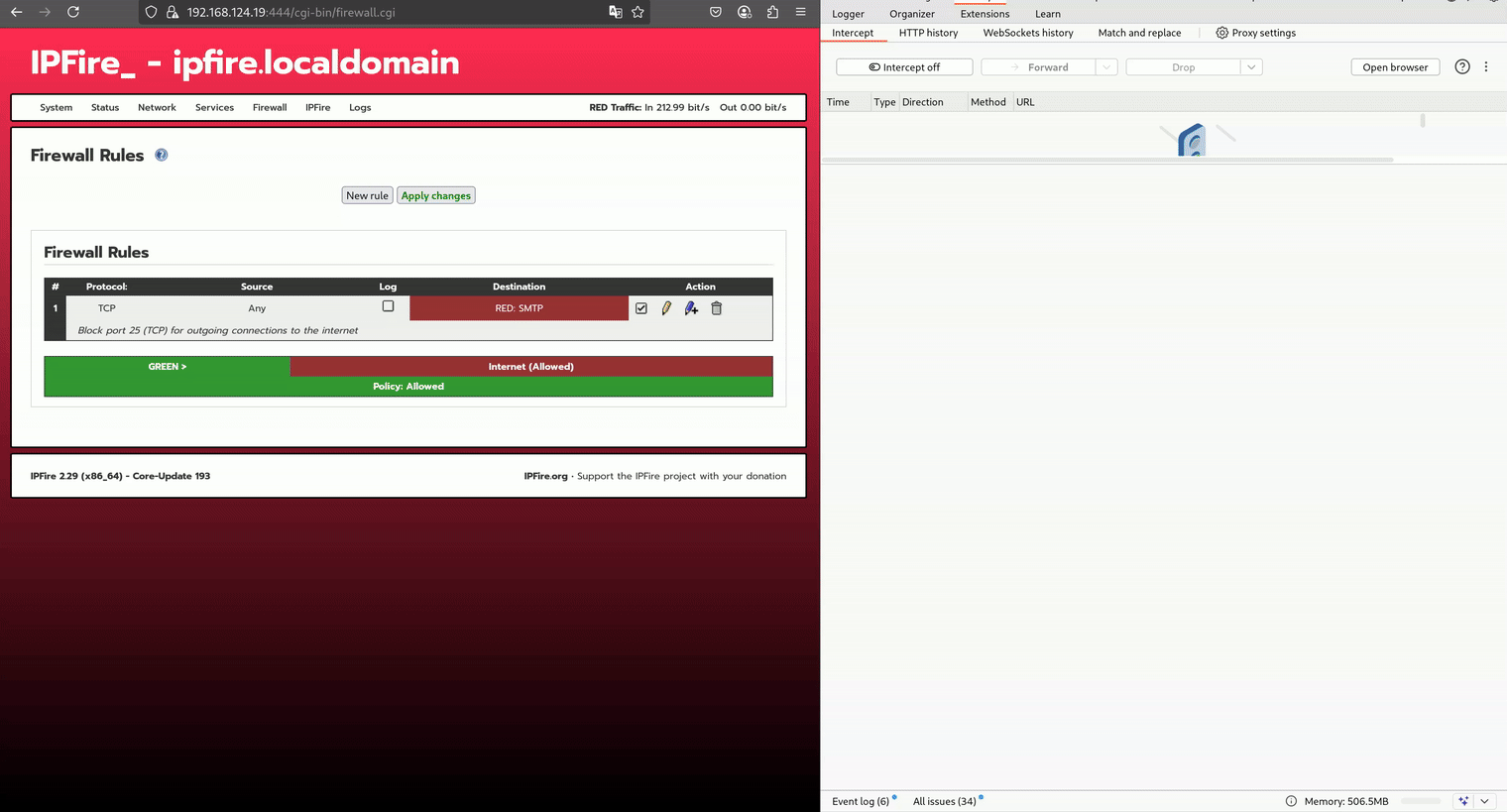Sort by the Method column header
The image size is (1507, 812).
click(x=988, y=102)
